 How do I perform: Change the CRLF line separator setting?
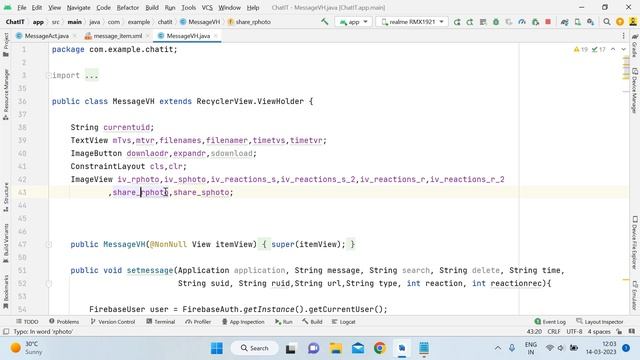[554, 331]
